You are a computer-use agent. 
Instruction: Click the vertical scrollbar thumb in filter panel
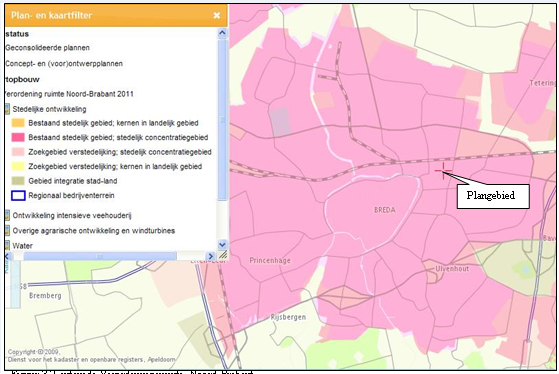pyautogui.click(x=222, y=119)
